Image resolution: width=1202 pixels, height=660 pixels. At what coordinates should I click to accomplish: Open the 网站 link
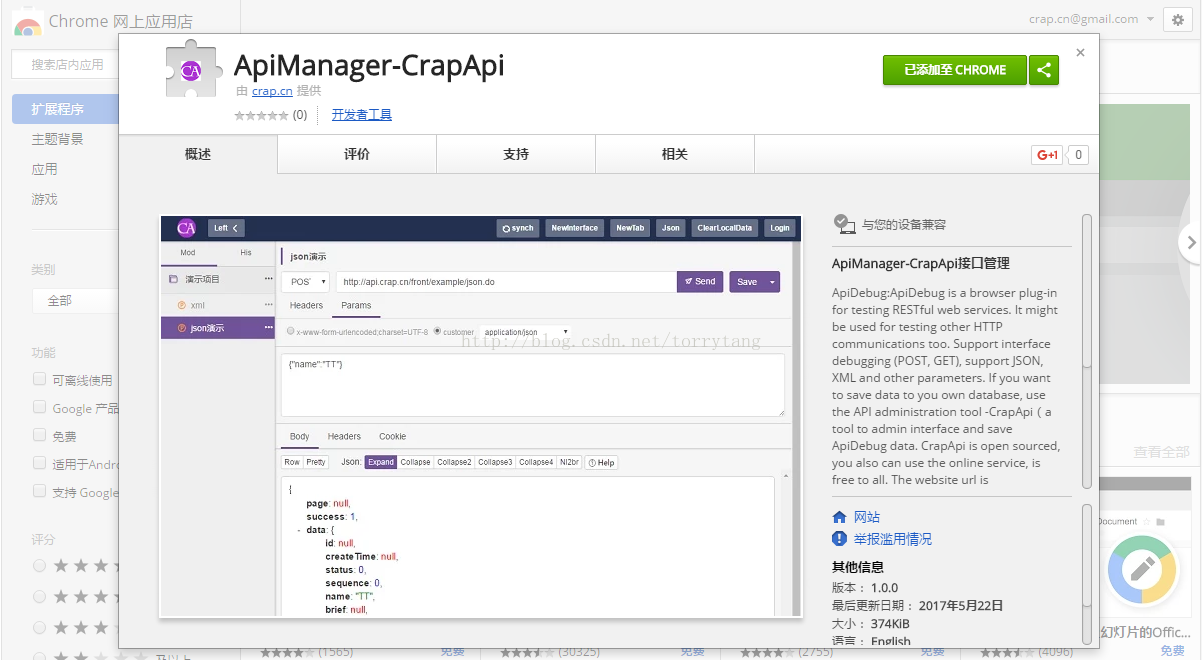click(867, 517)
